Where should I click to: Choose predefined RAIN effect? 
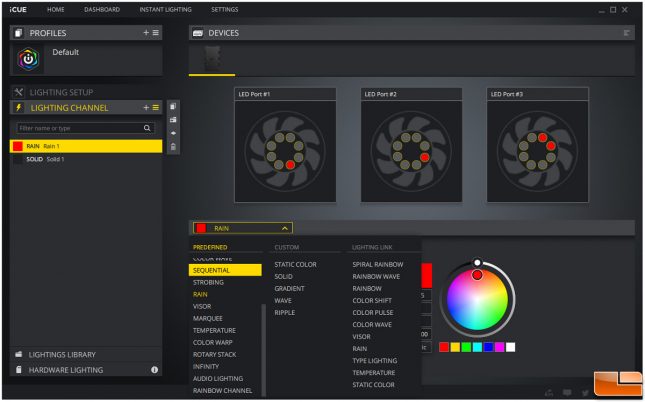[200, 295]
